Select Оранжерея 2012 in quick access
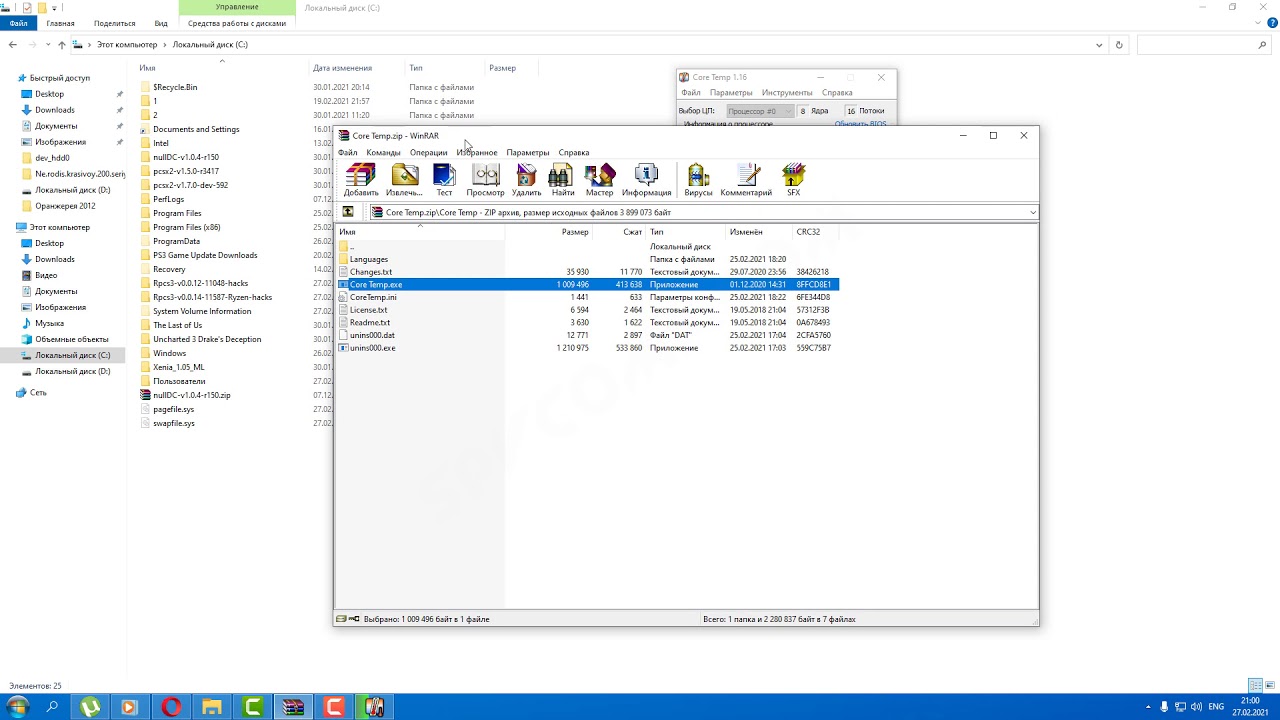 pos(65,206)
